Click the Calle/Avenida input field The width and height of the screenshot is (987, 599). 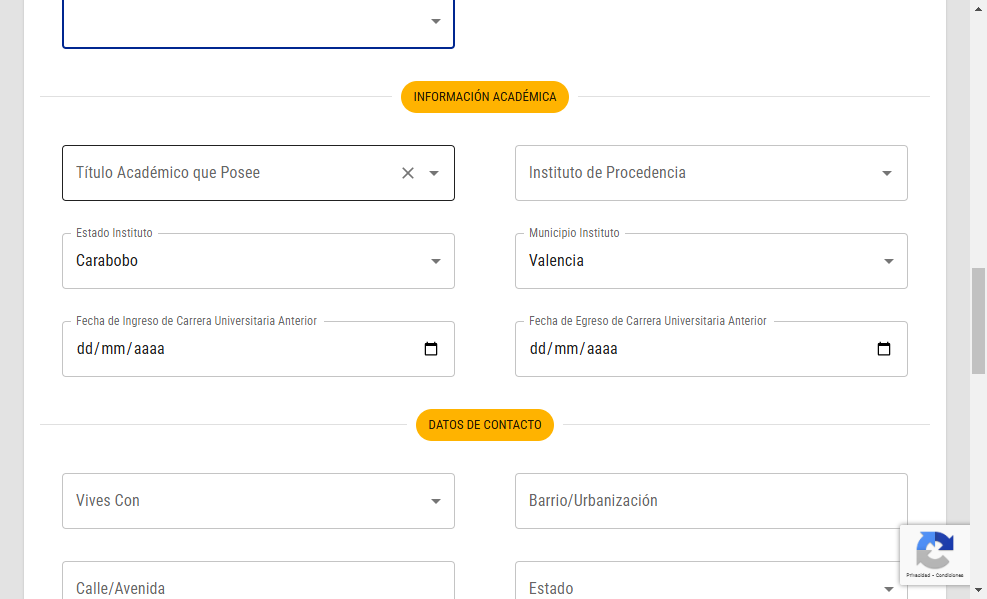coord(258,581)
